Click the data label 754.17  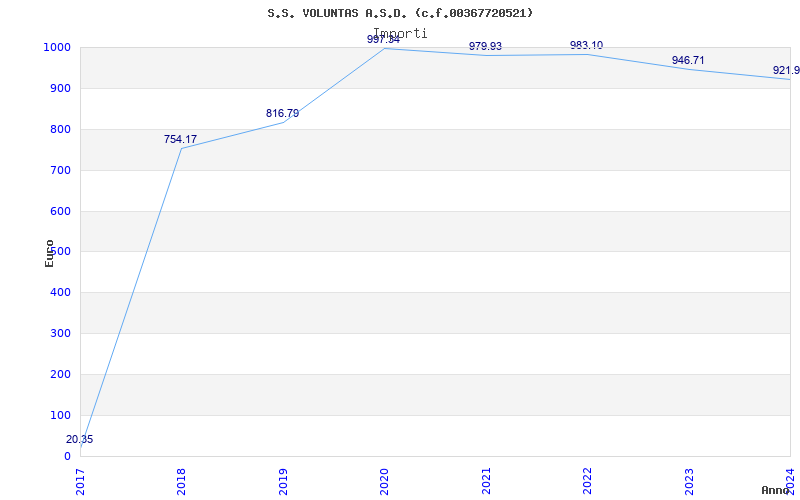(180, 139)
